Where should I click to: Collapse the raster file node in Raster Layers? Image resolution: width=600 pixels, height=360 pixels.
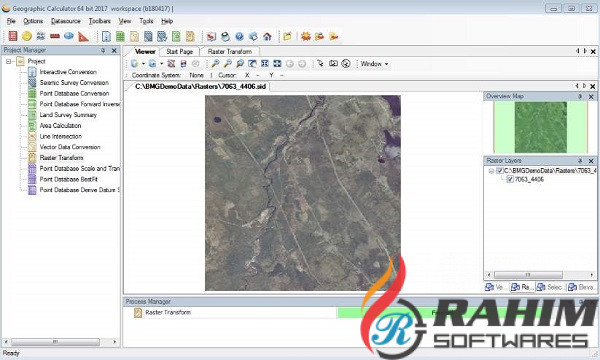[x=491, y=171]
